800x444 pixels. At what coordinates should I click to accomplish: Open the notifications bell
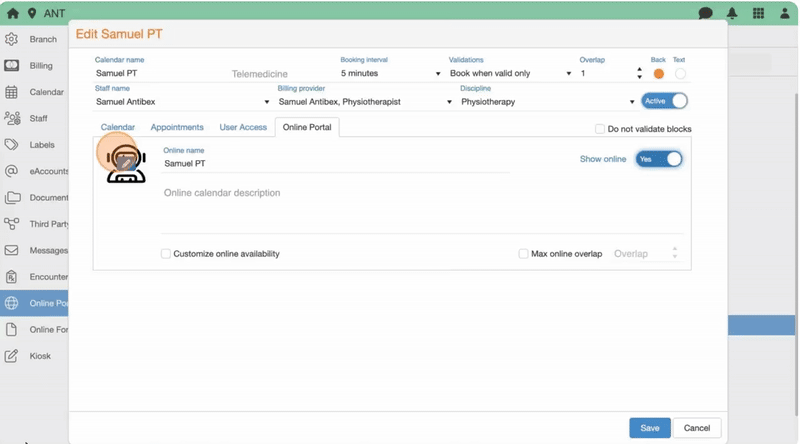tap(732, 14)
